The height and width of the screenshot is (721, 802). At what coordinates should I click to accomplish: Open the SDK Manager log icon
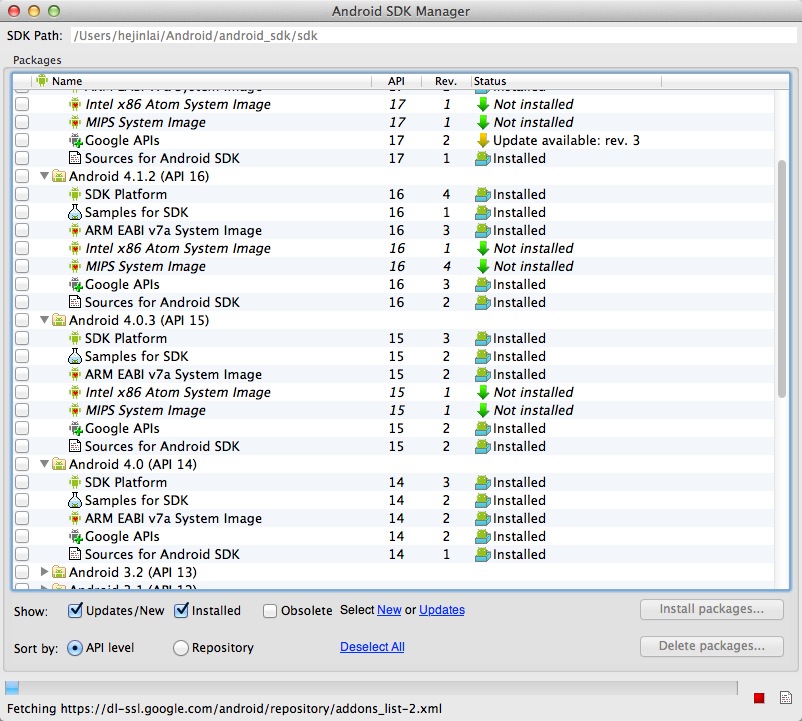(786, 697)
